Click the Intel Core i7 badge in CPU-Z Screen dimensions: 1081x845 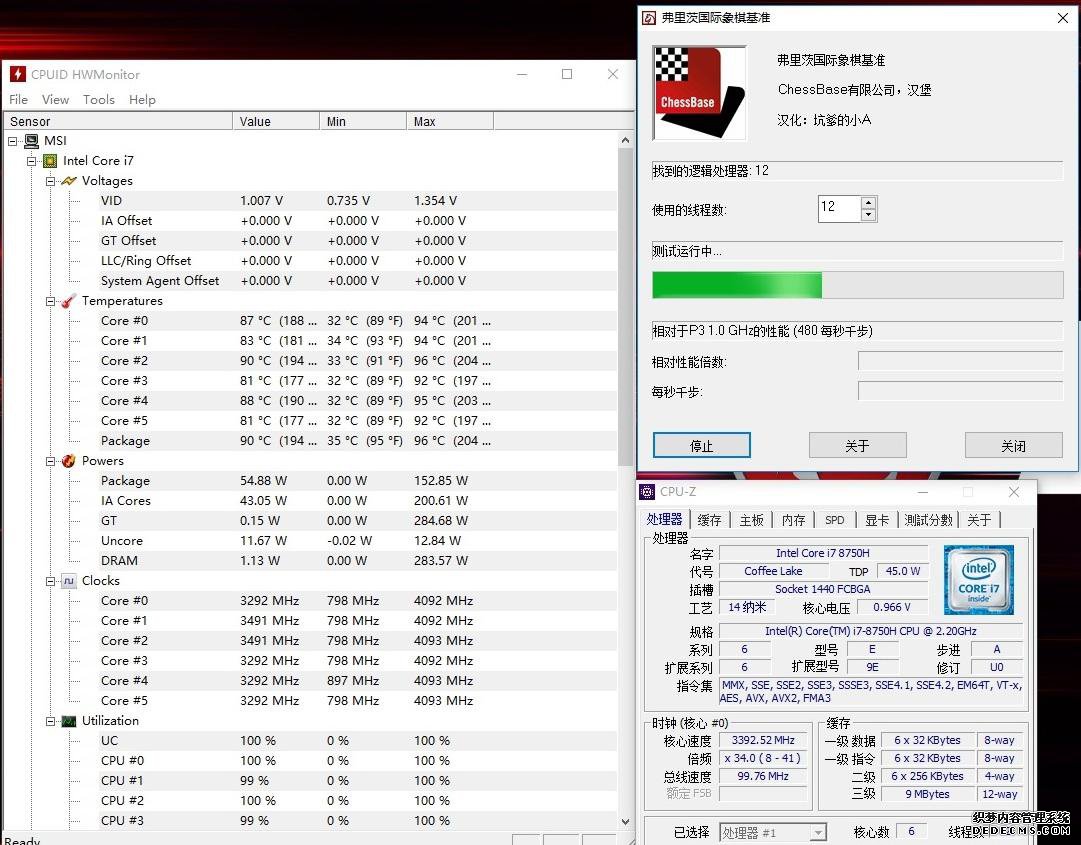click(978, 580)
